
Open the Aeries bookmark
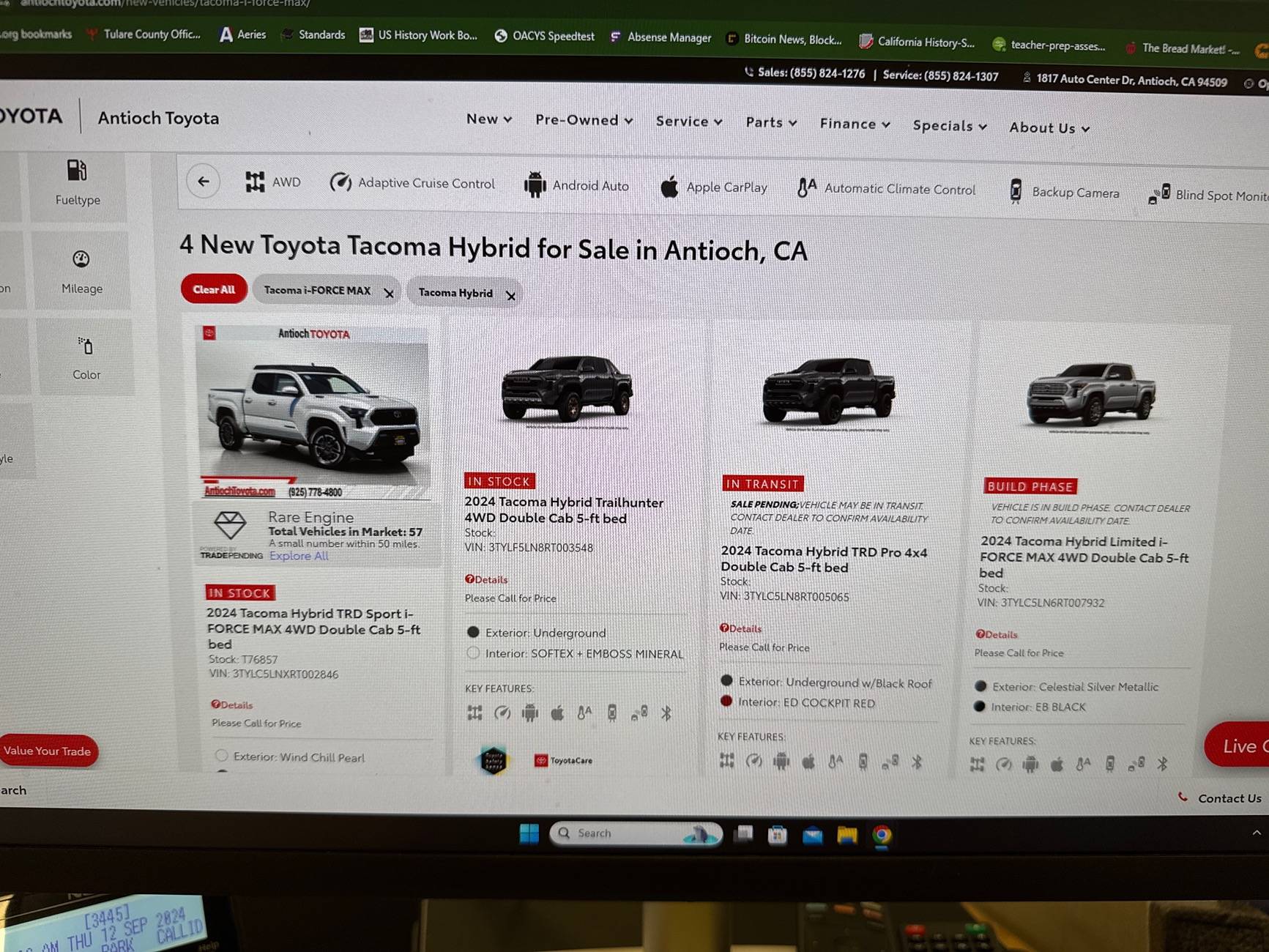pyautogui.click(x=243, y=34)
